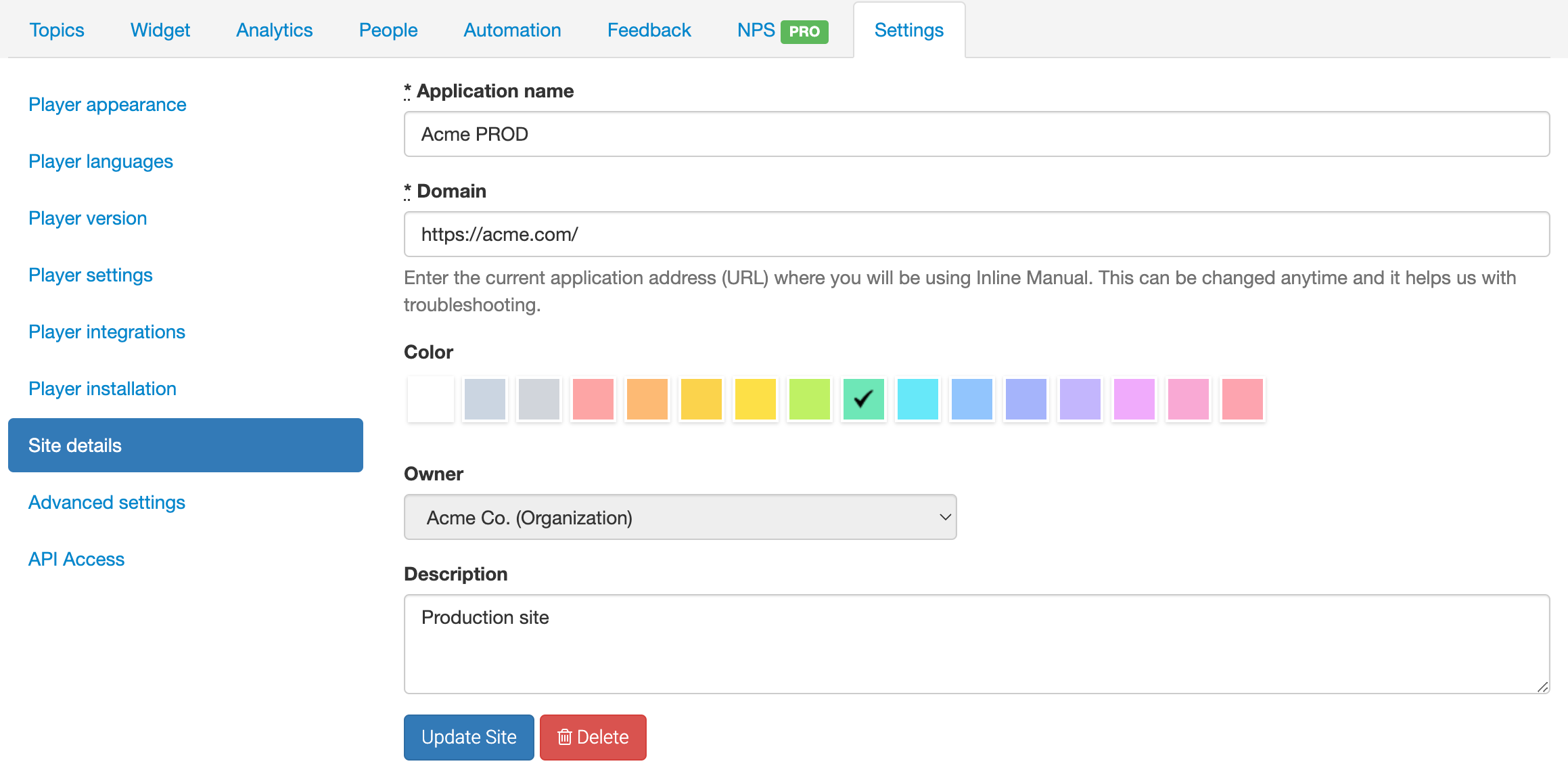Pick the lime green color swatch
The image size is (1568, 770).
pos(809,399)
